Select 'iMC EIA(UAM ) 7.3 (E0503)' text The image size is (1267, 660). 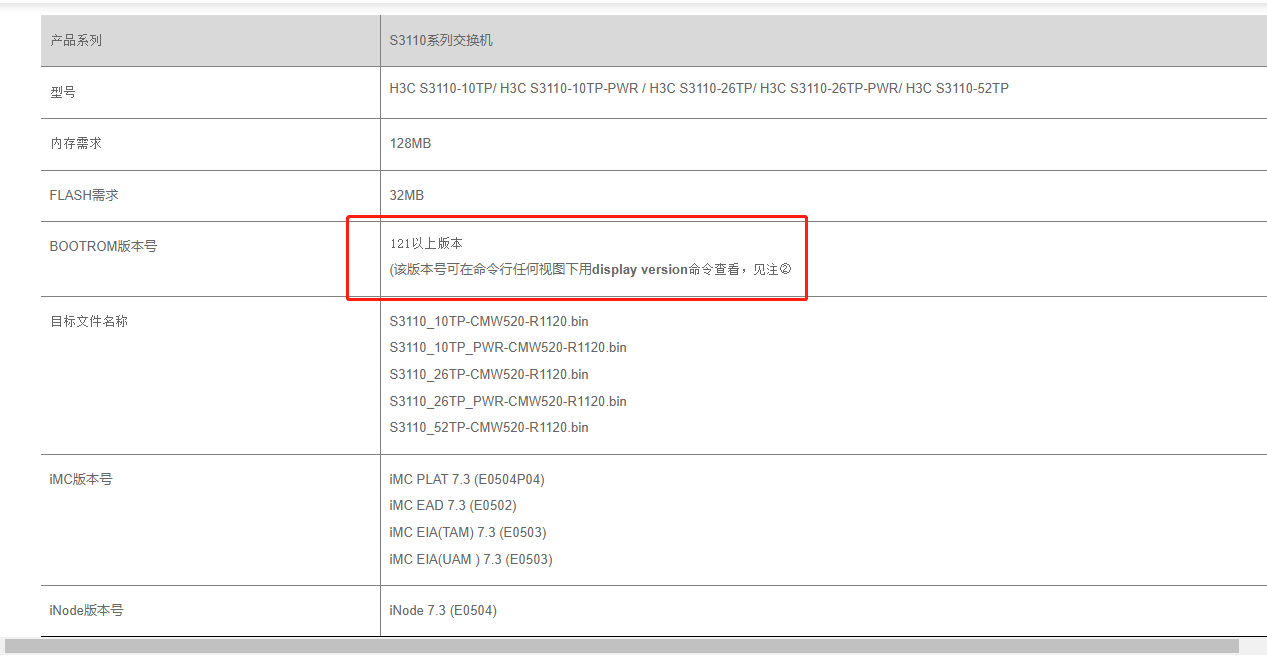coord(471,560)
